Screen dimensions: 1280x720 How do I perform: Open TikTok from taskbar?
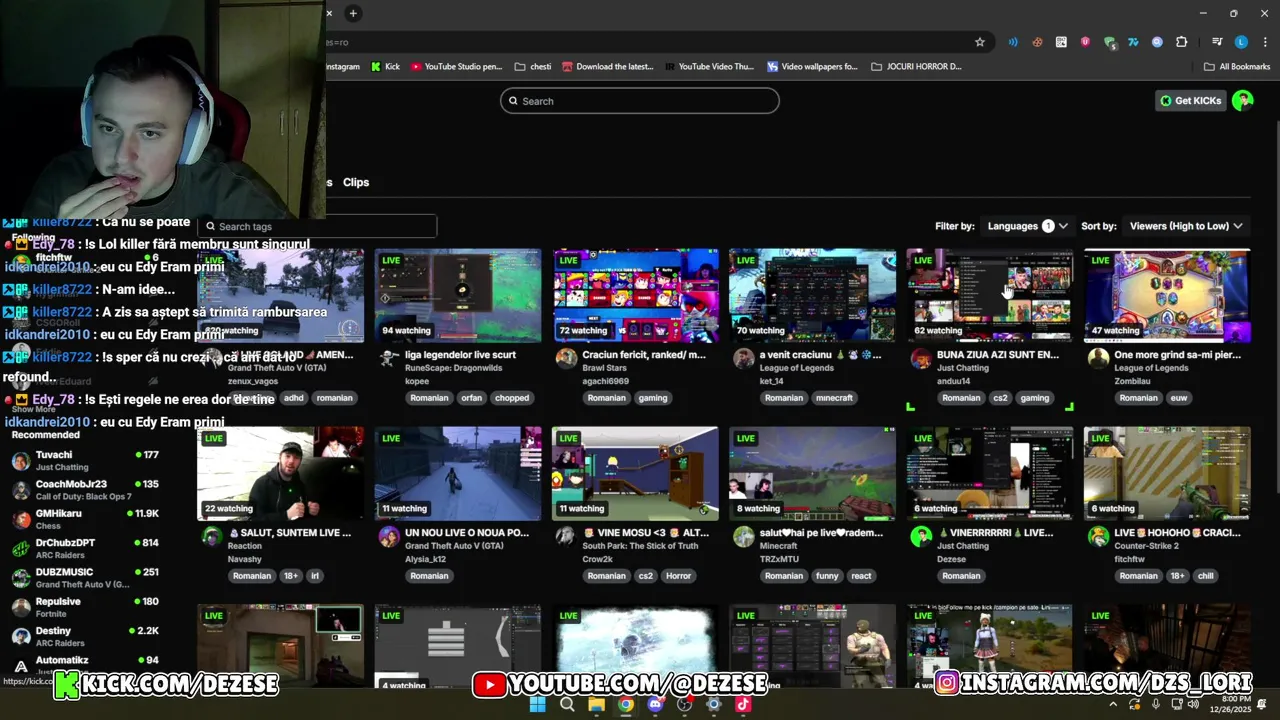pyautogui.click(x=743, y=704)
